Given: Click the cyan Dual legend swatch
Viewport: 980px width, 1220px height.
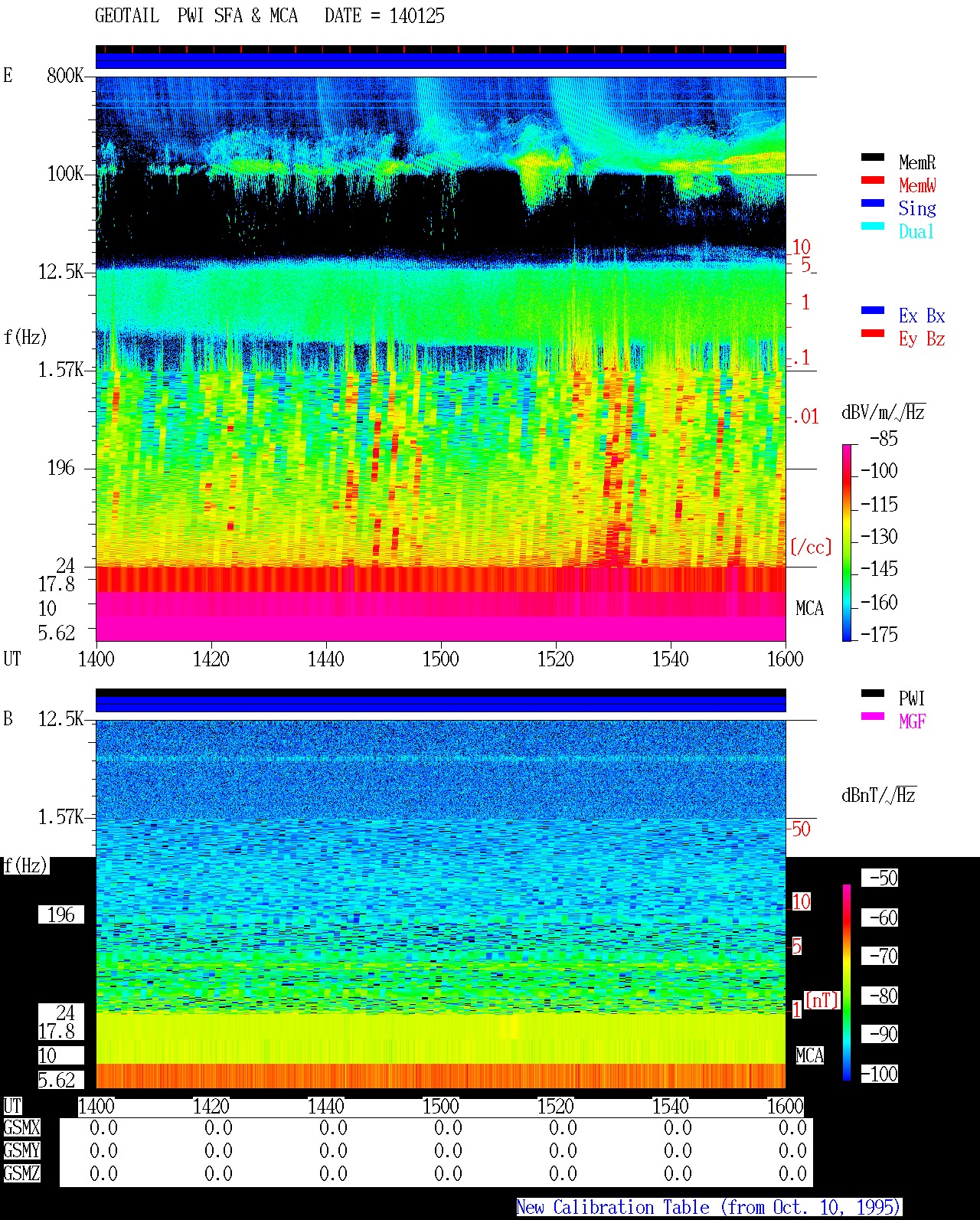Looking at the screenshot, I should click(873, 226).
